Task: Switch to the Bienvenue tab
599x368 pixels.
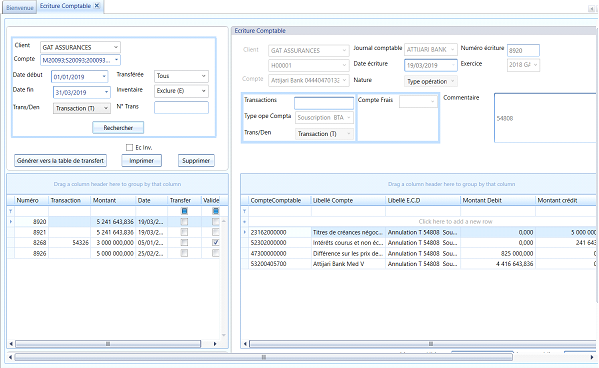Action: (19, 8)
